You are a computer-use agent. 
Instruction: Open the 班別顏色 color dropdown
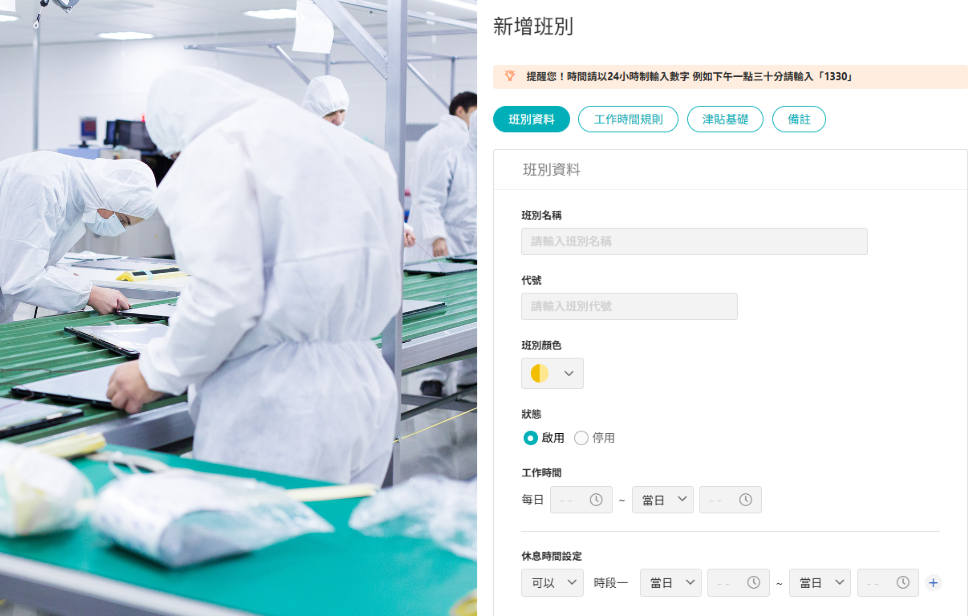point(552,374)
